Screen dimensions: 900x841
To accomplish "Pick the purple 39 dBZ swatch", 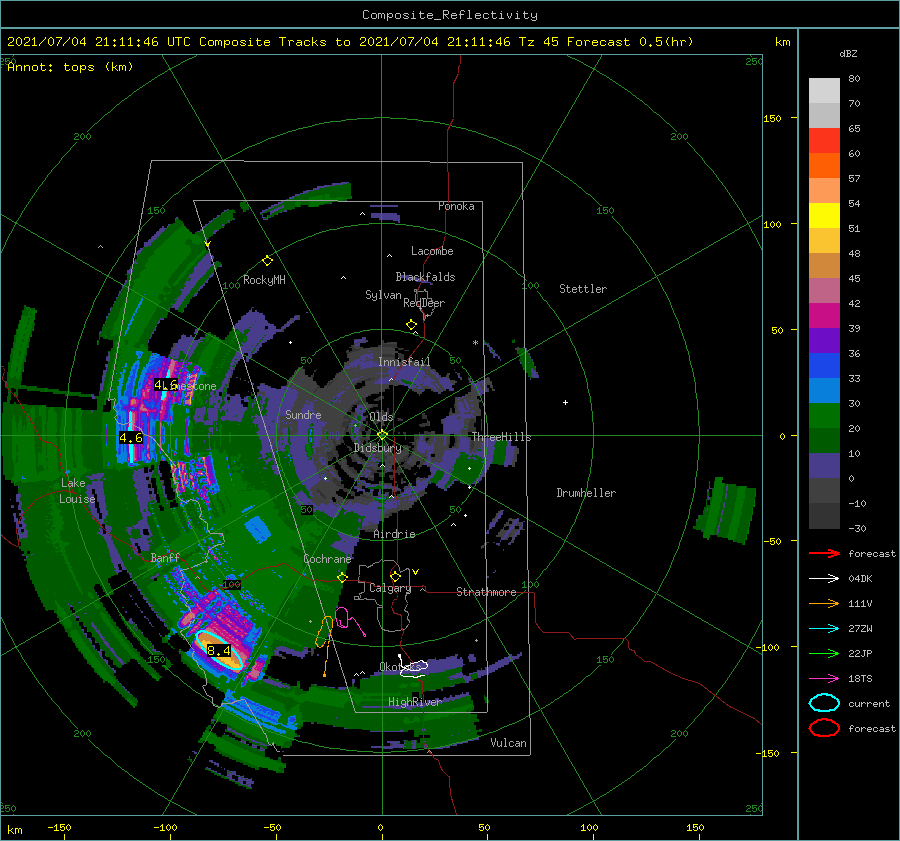I will tap(824, 340).
